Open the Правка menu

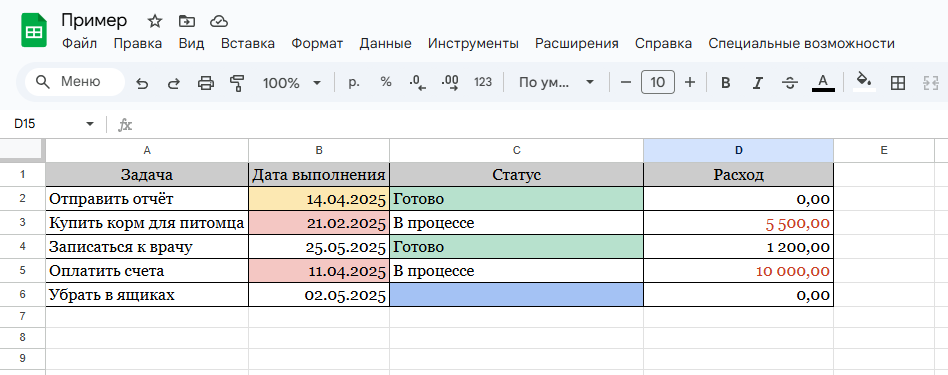(x=138, y=44)
